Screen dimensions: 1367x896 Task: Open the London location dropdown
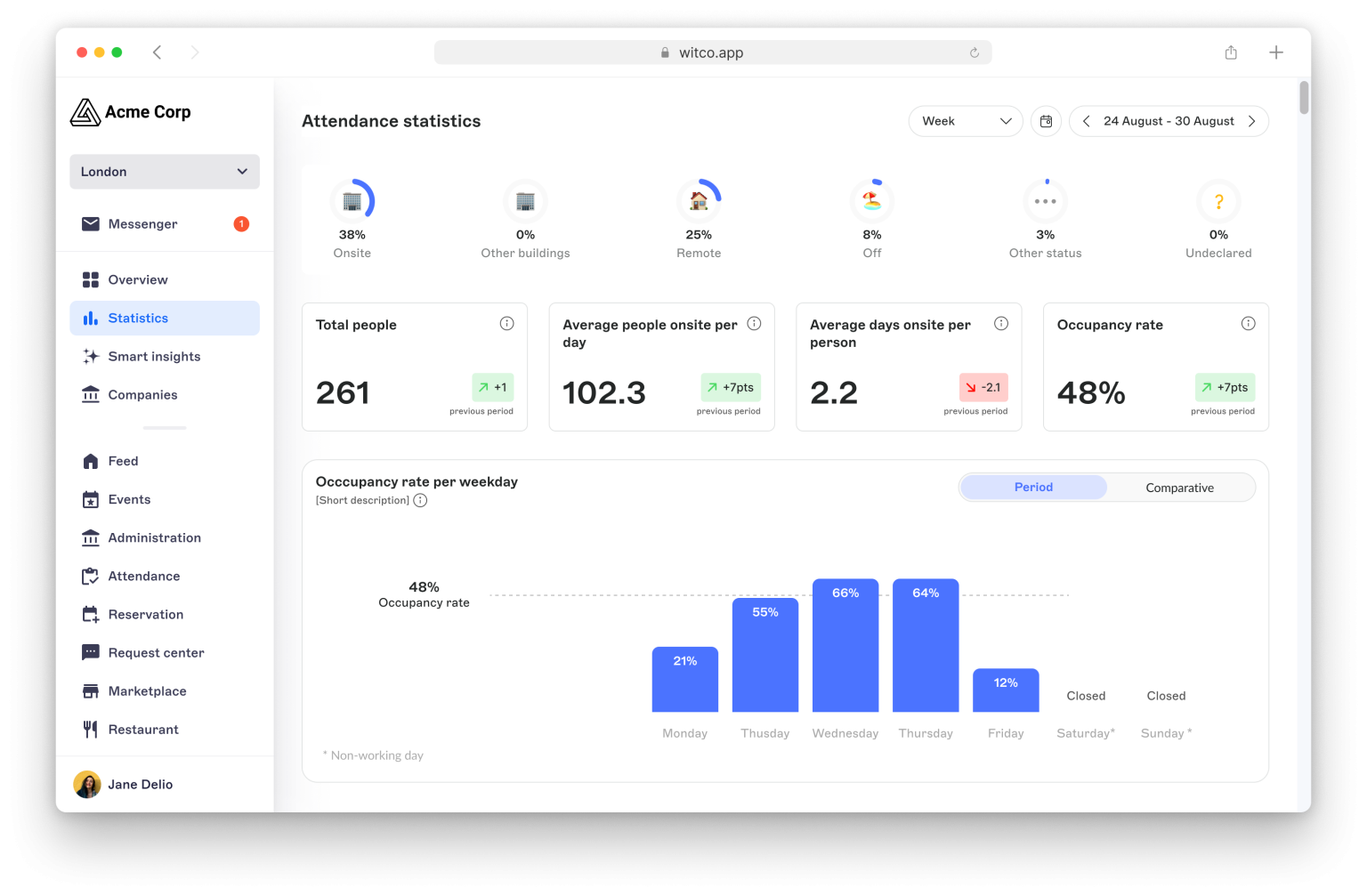pyautogui.click(x=164, y=171)
